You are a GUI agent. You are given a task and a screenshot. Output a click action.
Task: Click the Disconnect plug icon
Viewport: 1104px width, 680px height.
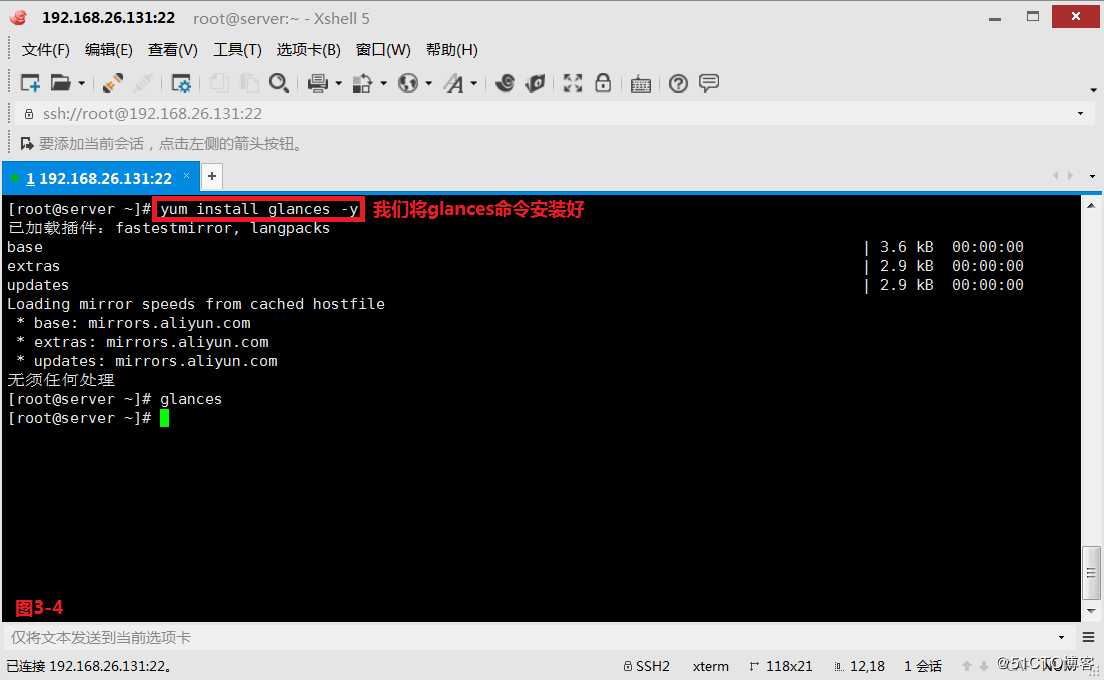click(x=112, y=83)
